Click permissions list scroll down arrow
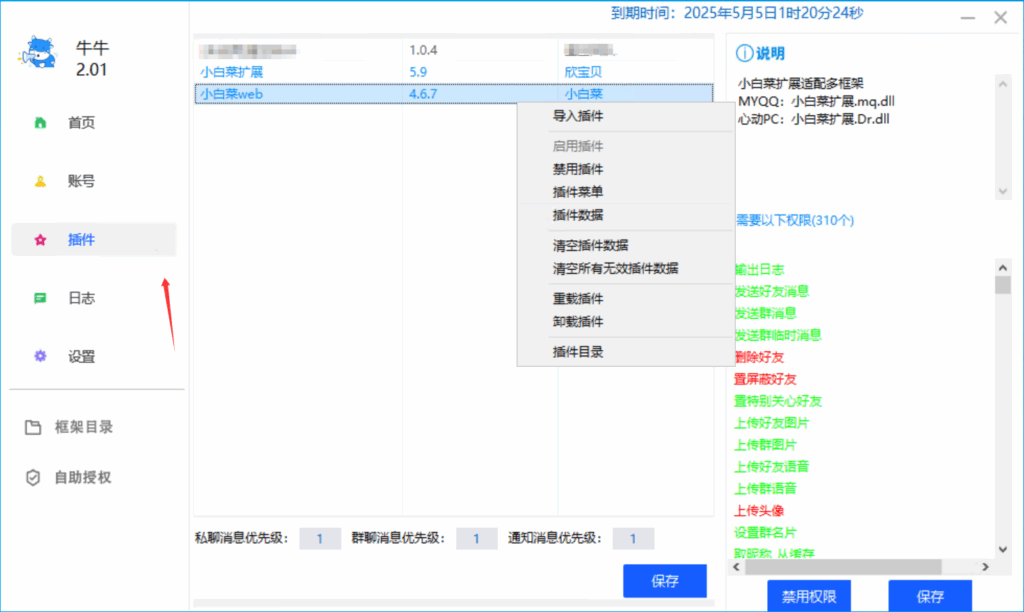Viewport: 1024px width, 612px height. [1002, 549]
